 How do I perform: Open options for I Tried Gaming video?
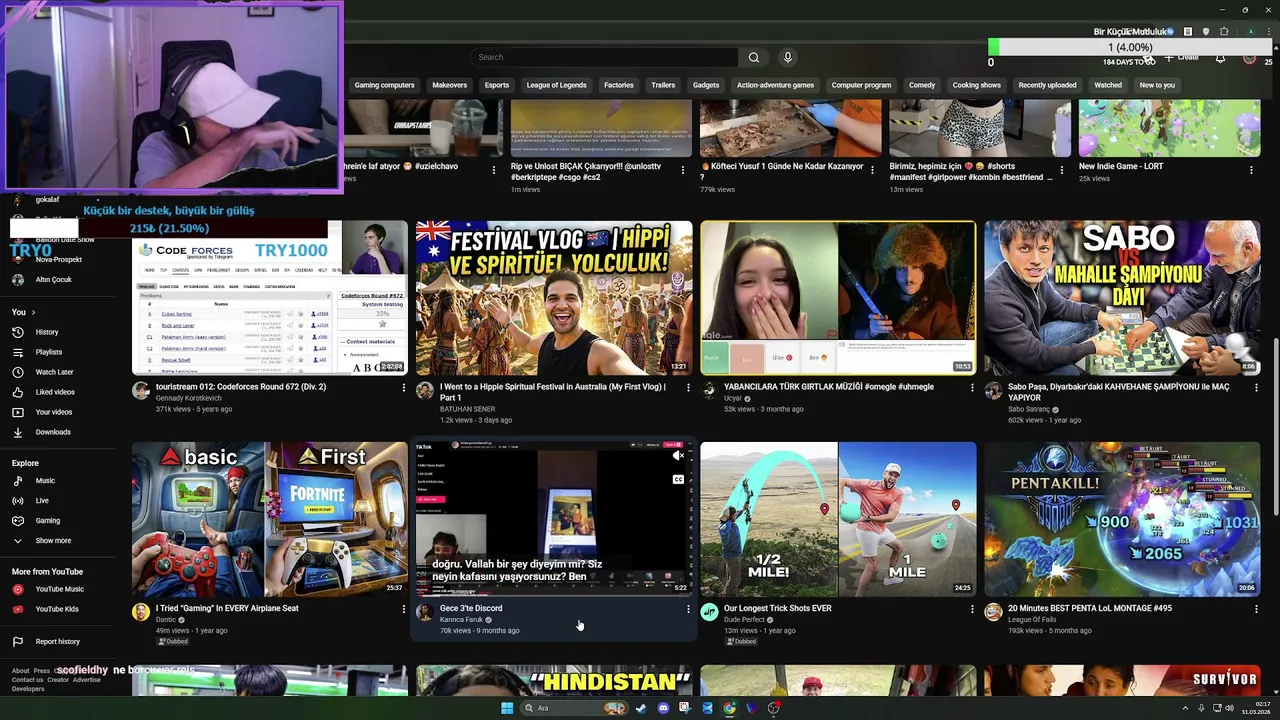(404, 609)
